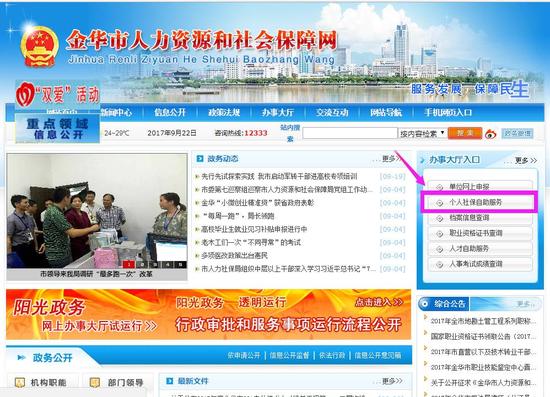The width and height of the screenshot is (550, 397).
Task: Open the 按内容检索 search-type dropdown
Action: pos(423,133)
